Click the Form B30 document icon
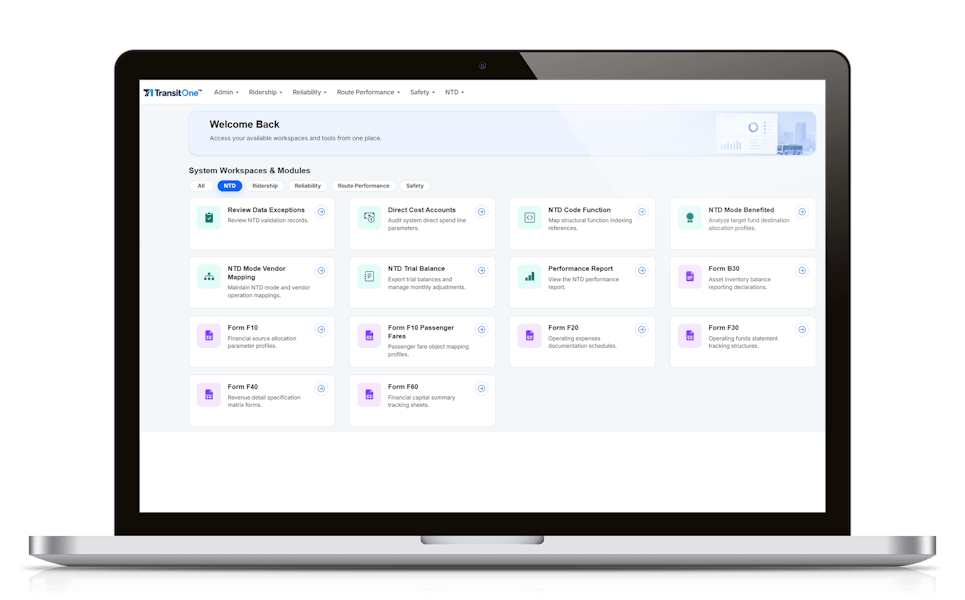This screenshot has width=965, height=600. pos(690,276)
